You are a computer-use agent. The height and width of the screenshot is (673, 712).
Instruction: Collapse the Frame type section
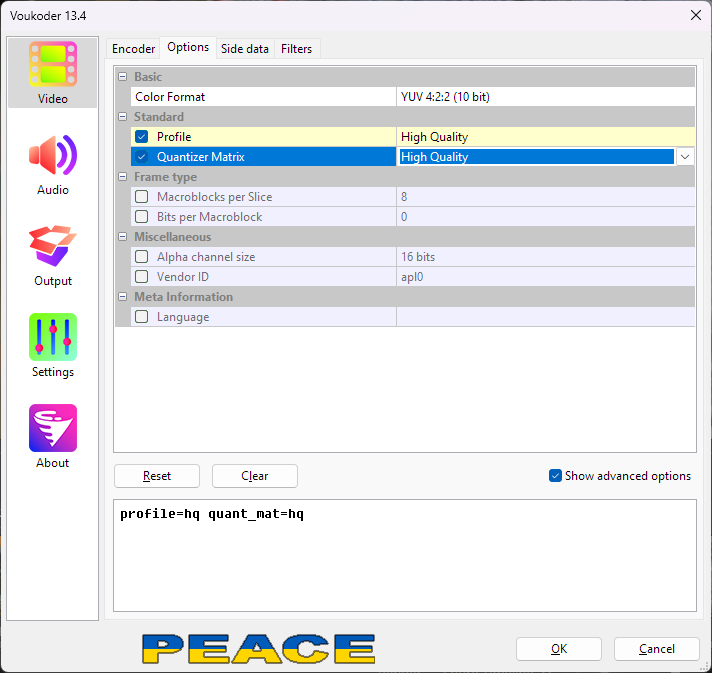(123, 177)
